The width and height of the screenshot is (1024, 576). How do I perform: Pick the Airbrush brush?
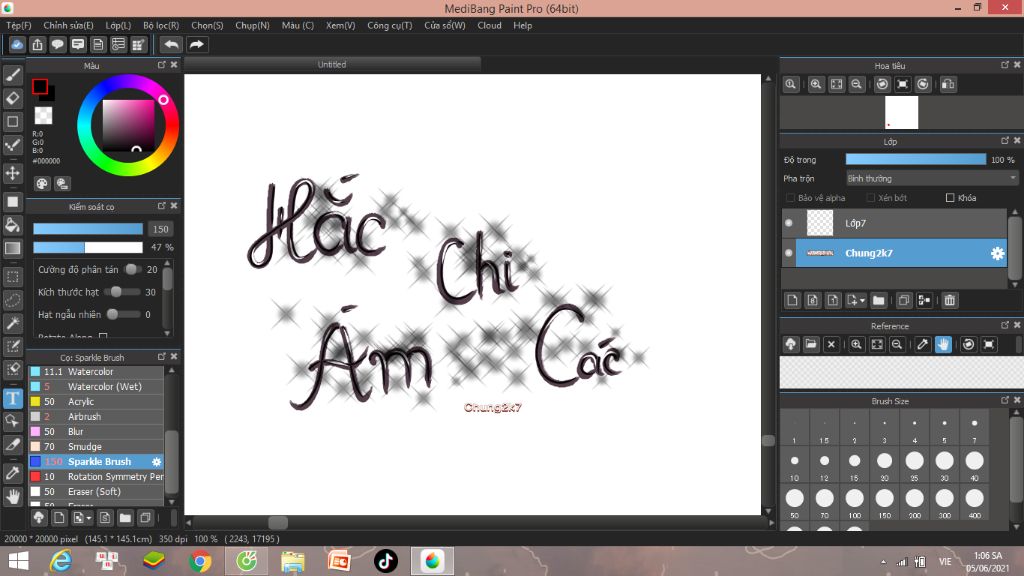[96, 417]
